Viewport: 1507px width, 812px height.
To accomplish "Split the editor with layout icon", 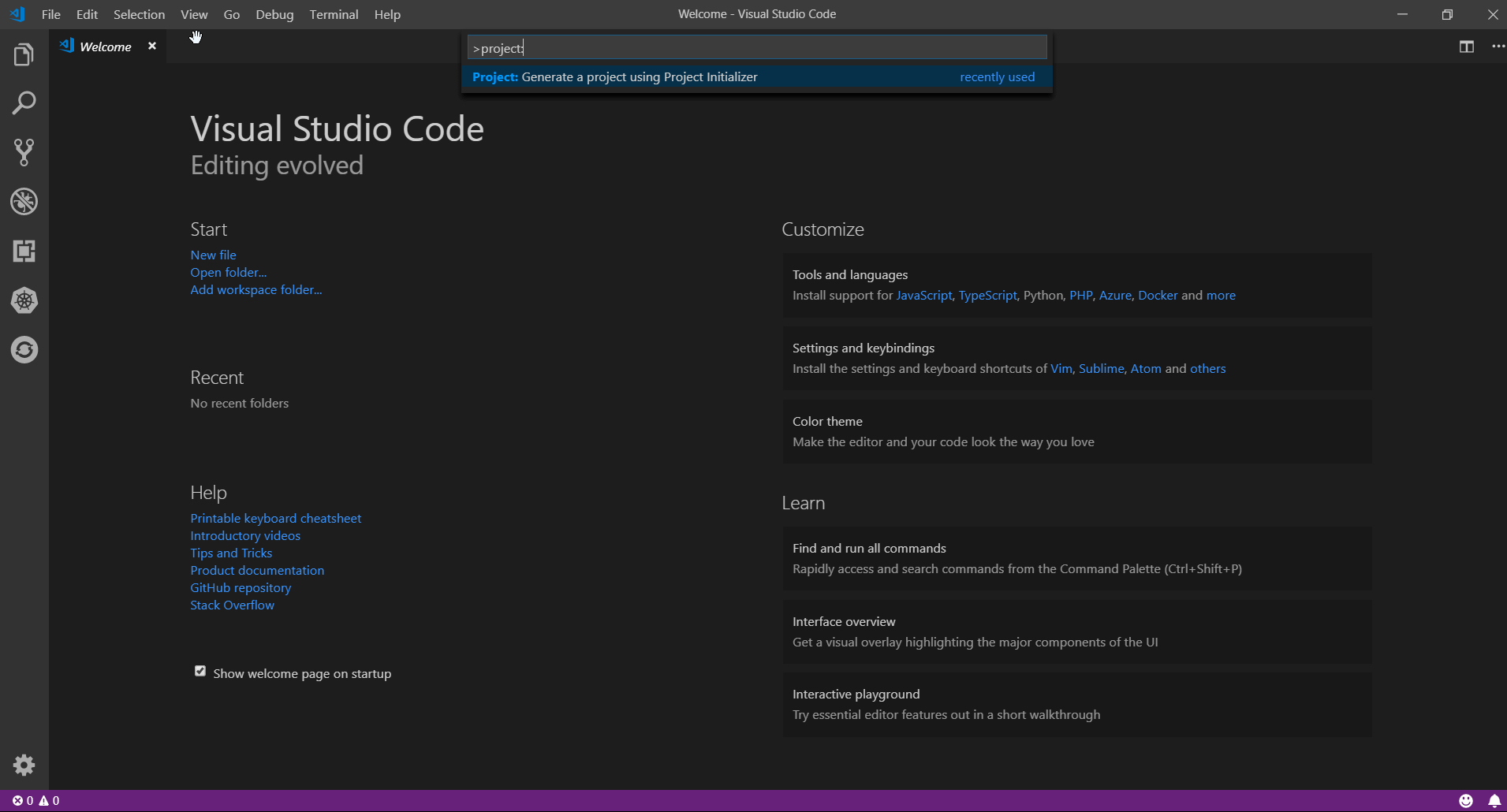I will (x=1466, y=47).
